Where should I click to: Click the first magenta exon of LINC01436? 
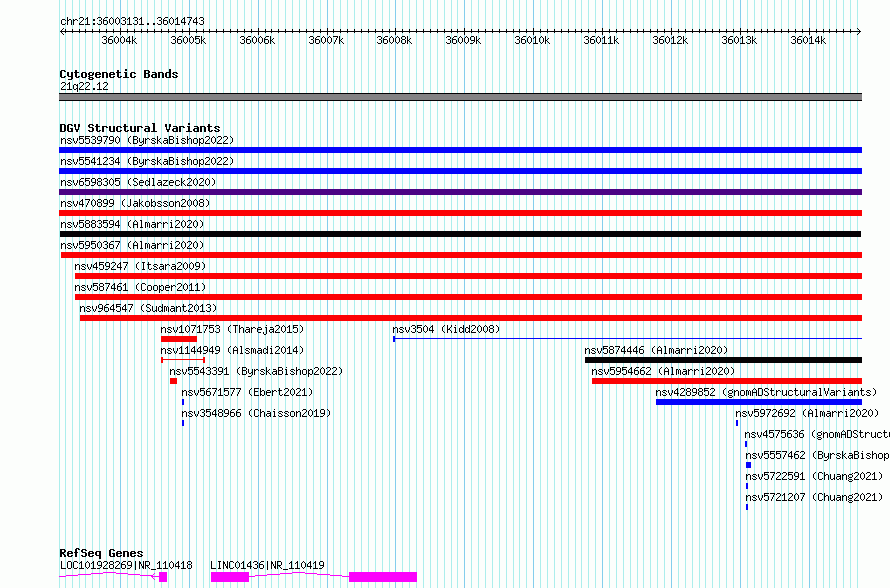tap(230, 577)
